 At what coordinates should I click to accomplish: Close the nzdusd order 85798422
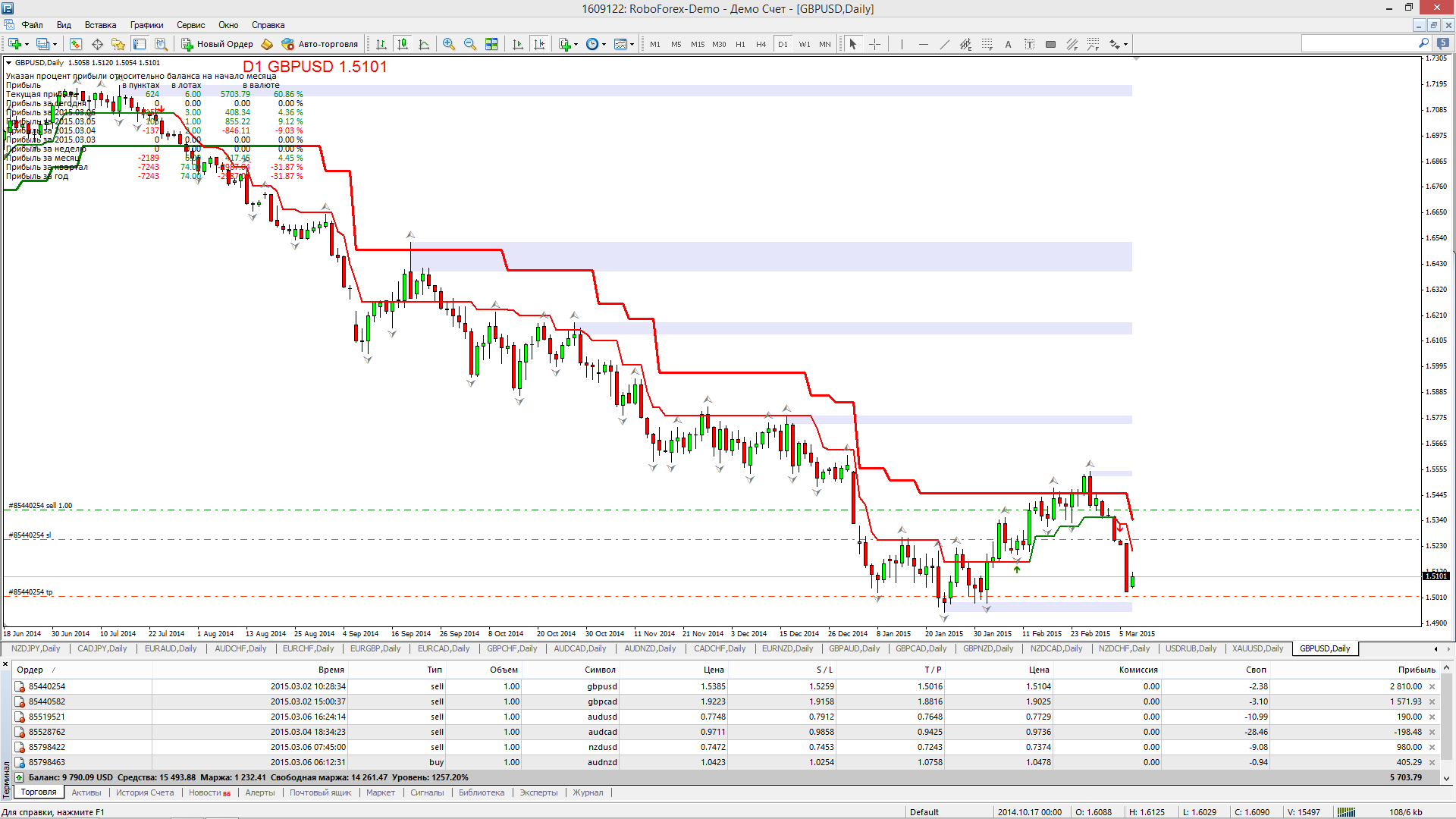pyautogui.click(x=1432, y=748)
